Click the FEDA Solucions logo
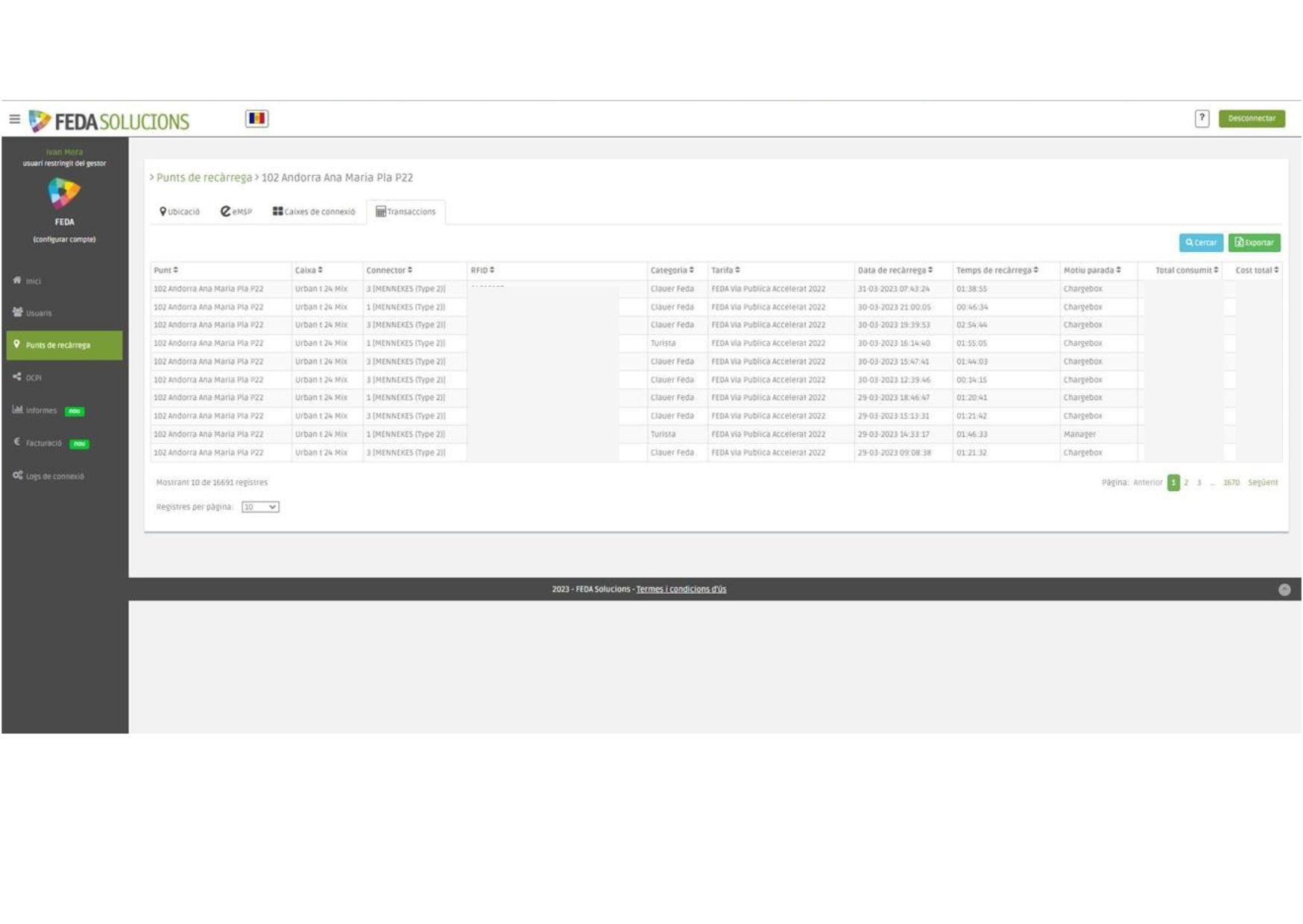Screen dimensions: 1303x924 coord(110,121)
